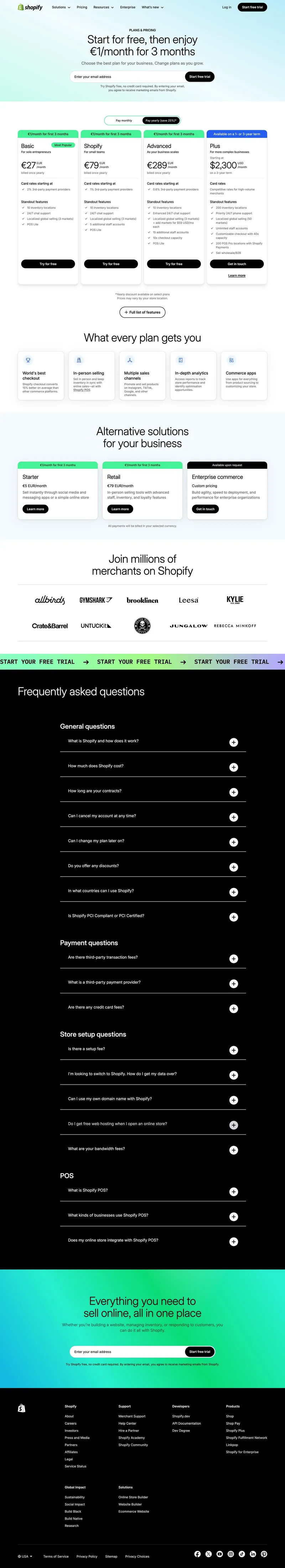The width and height of the screenshot is (285, 1568).
Task: Open Shopify's Facebook page
Action: point(197,1554)
